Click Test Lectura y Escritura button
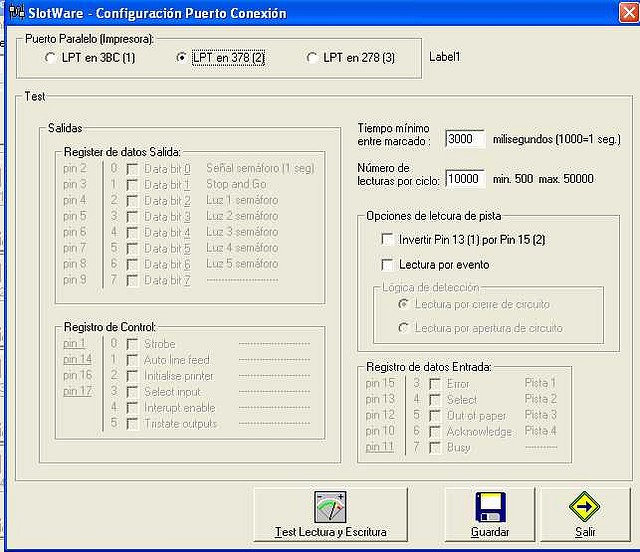Screen dimensions: 640x552 tap(330, 514)
